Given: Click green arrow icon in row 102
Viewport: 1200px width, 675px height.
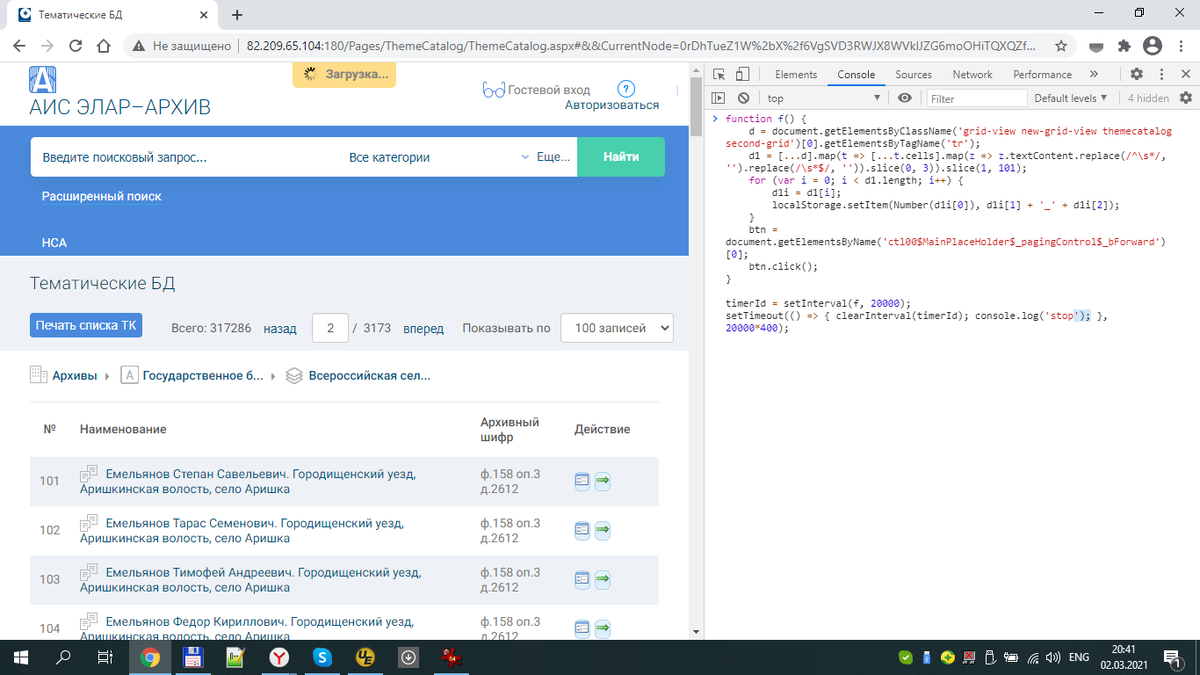Looking at the screenshot, I should (603, 530).
